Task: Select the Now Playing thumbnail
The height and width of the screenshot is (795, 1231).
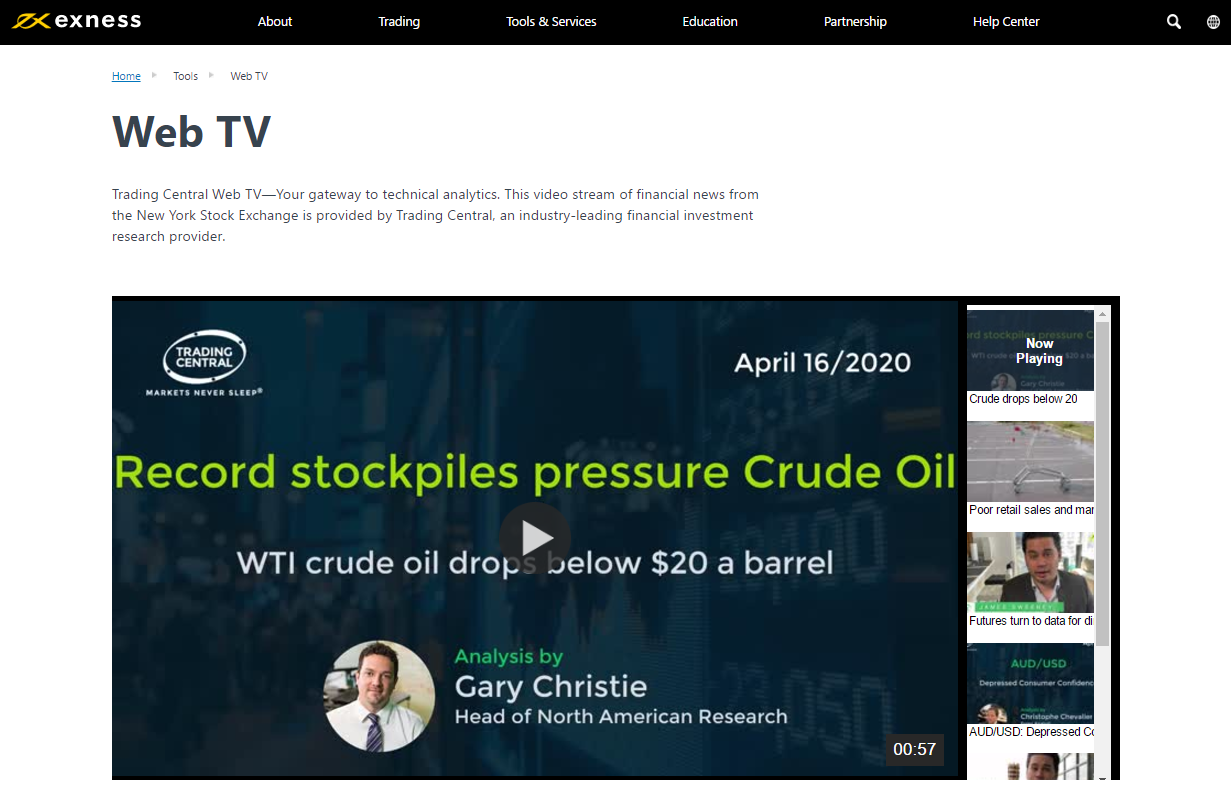Action: pos(1030,350)
